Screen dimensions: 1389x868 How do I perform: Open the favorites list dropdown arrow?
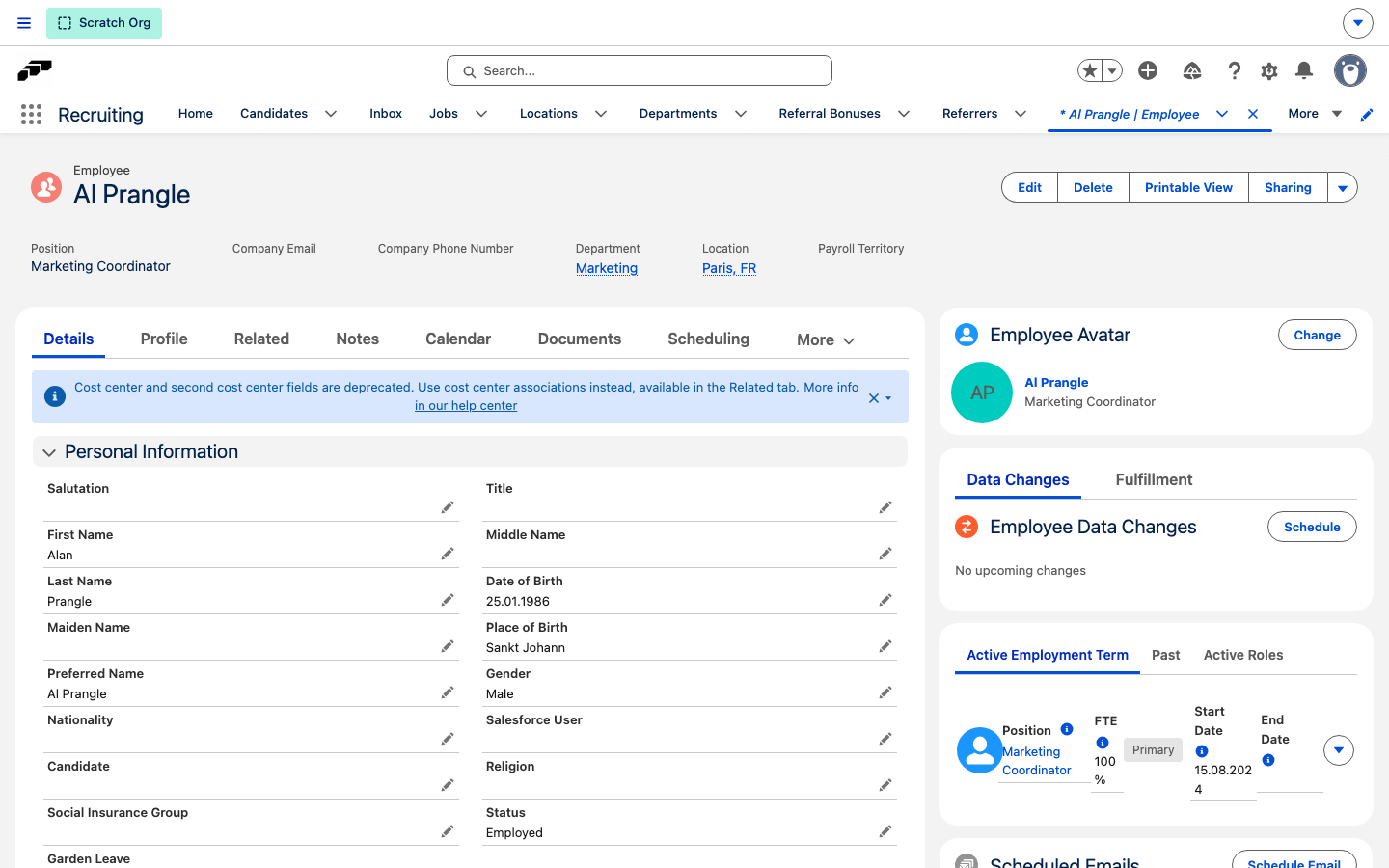(1112, 70)
